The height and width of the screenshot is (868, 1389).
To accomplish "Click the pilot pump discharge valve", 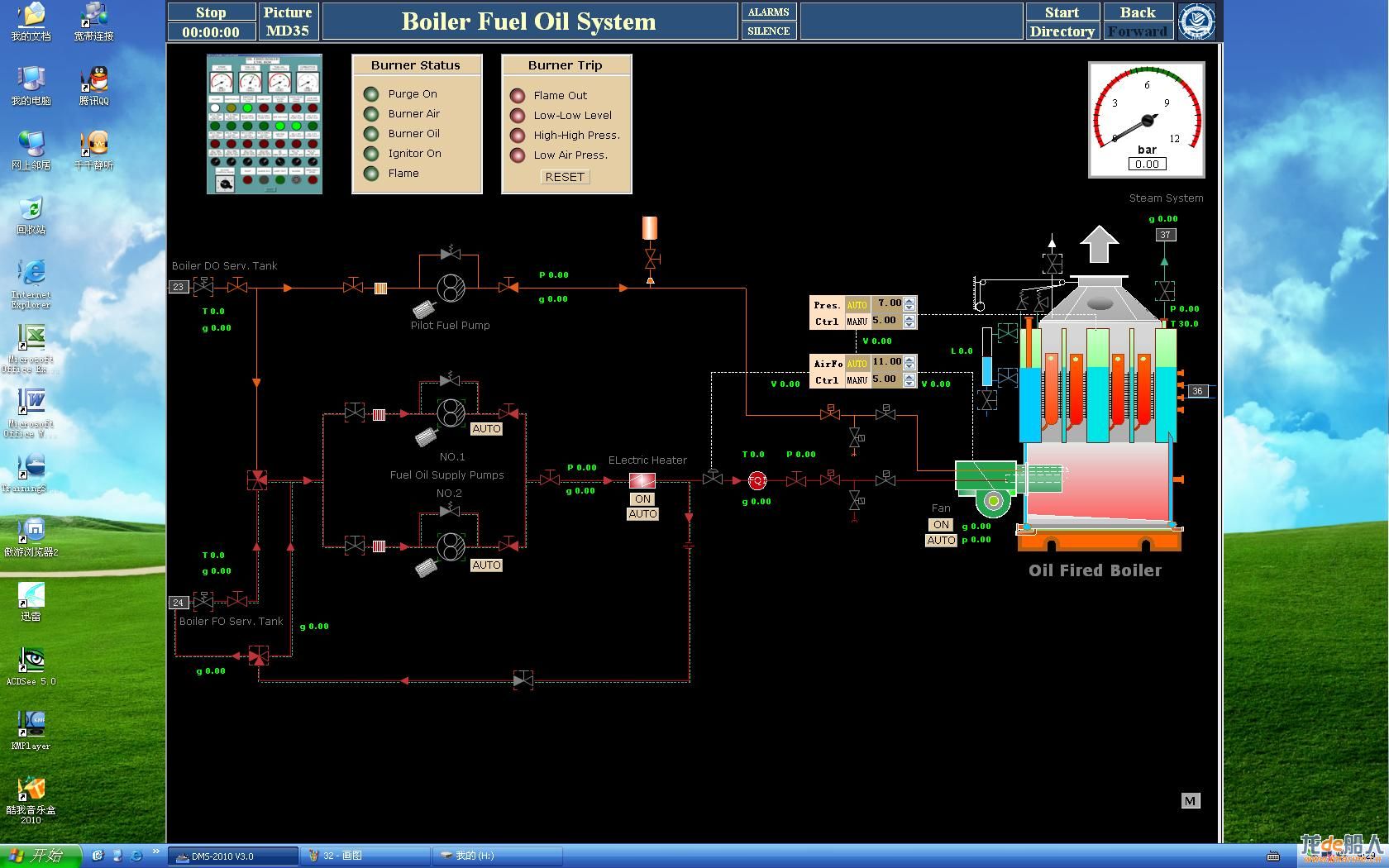I will (508, 286).
